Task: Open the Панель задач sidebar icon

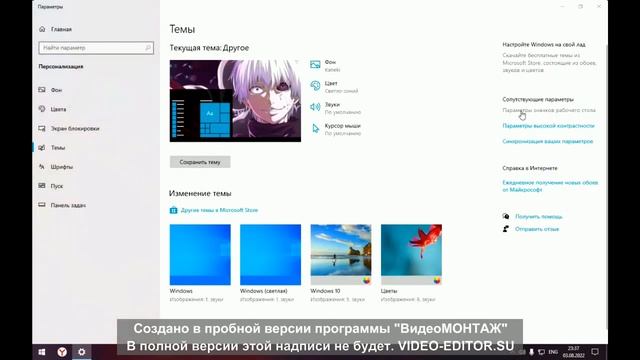Action: (42, 205)
